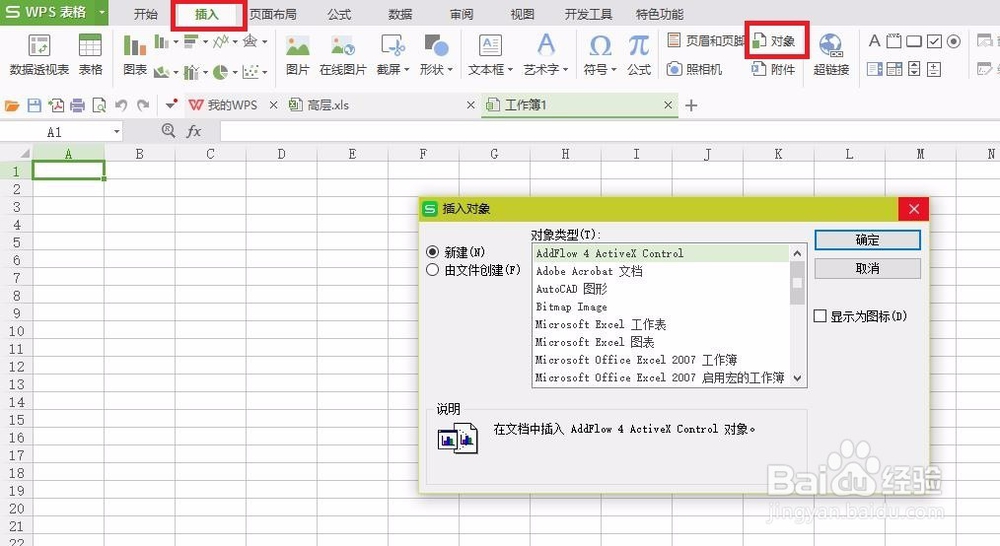The image size is (1000, 546).
Task: Expand the pie chart type dropdown
Action: [x=235, y=71]
